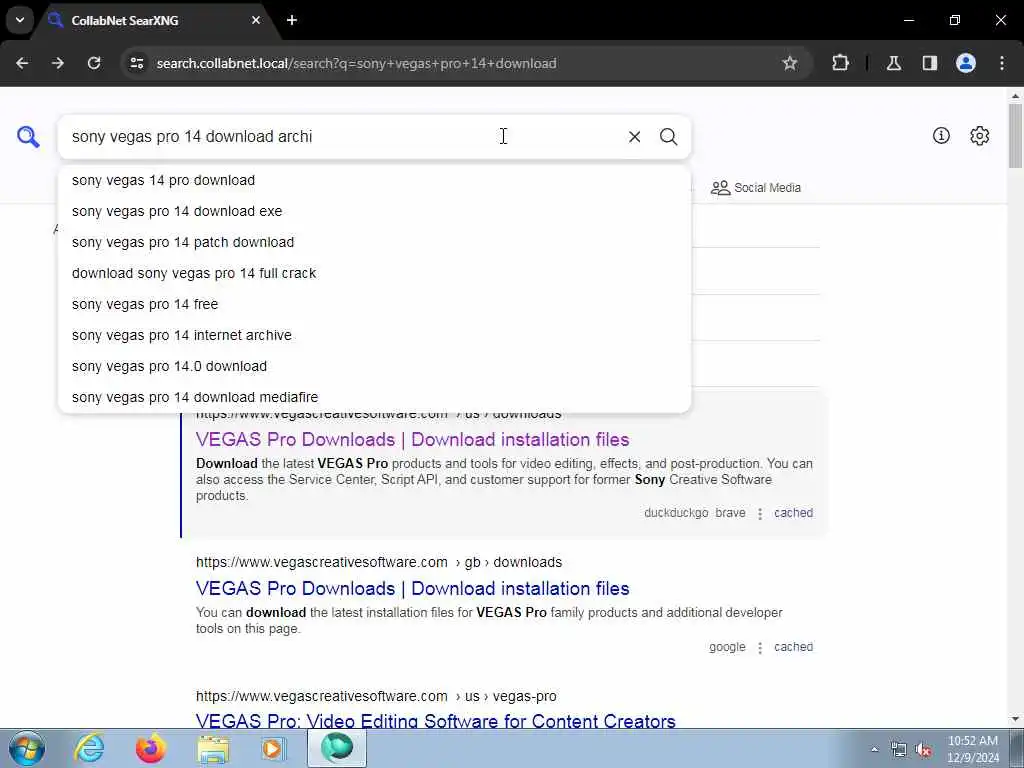Open Windows Explorer folder from the taskbar
The width and height of the screenshot is (1024, 768).
(214, 748)
